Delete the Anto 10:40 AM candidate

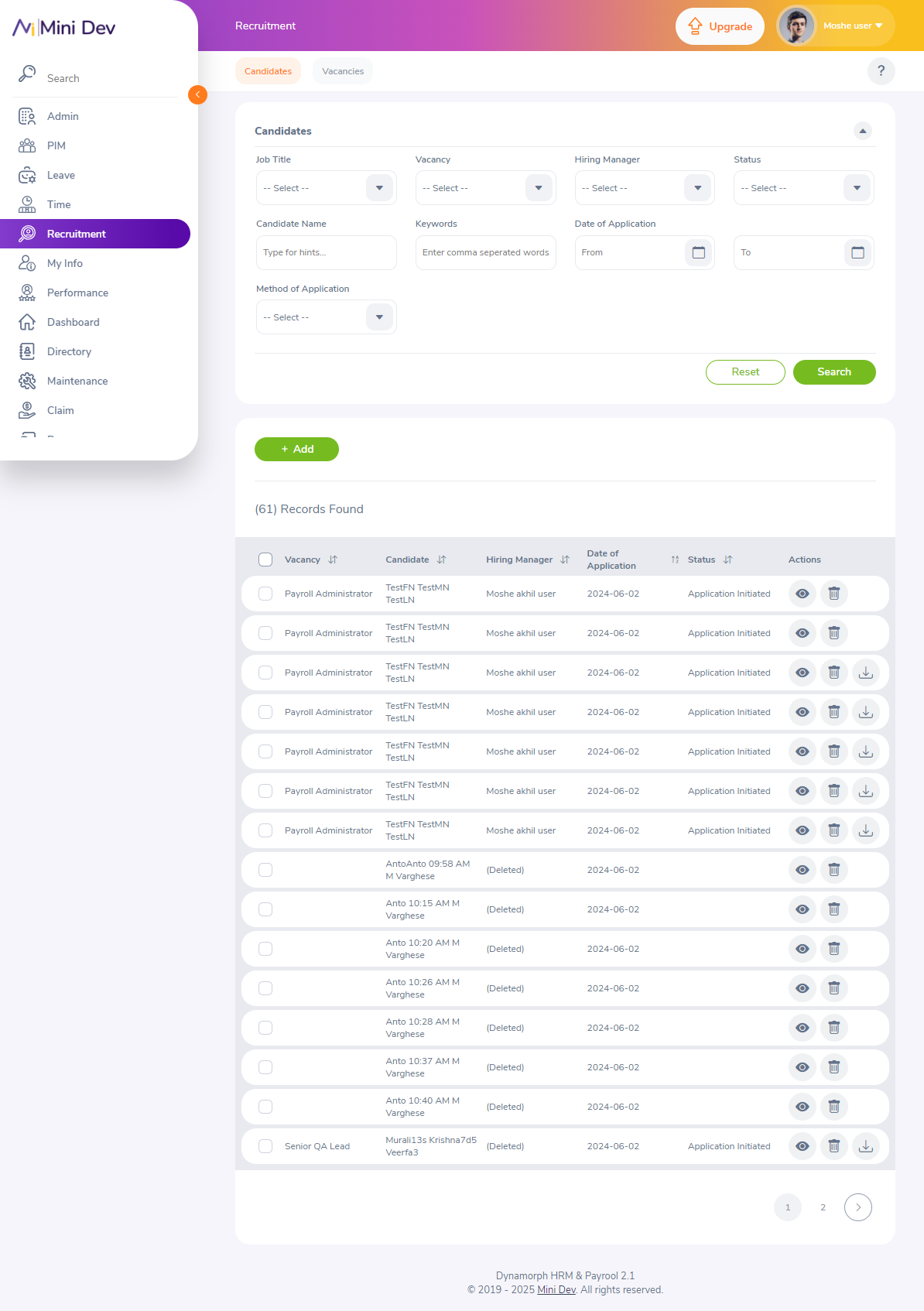pyautogui.click(x=833, y=1107)
